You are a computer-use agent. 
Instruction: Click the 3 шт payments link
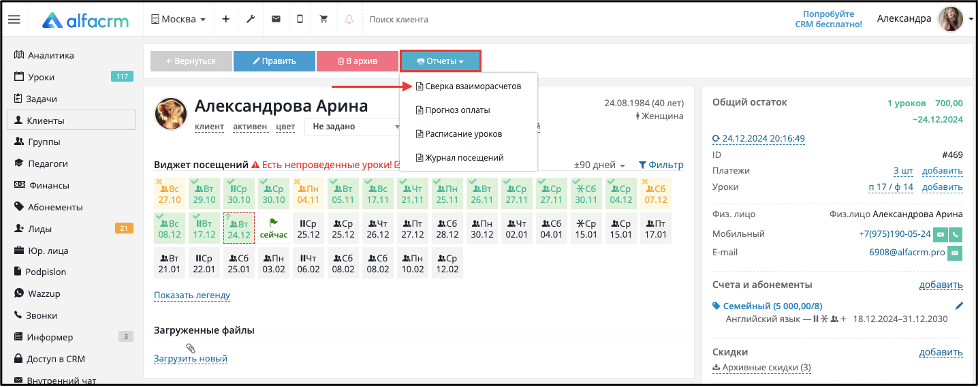pyautogui.click(x=903, y=170)
